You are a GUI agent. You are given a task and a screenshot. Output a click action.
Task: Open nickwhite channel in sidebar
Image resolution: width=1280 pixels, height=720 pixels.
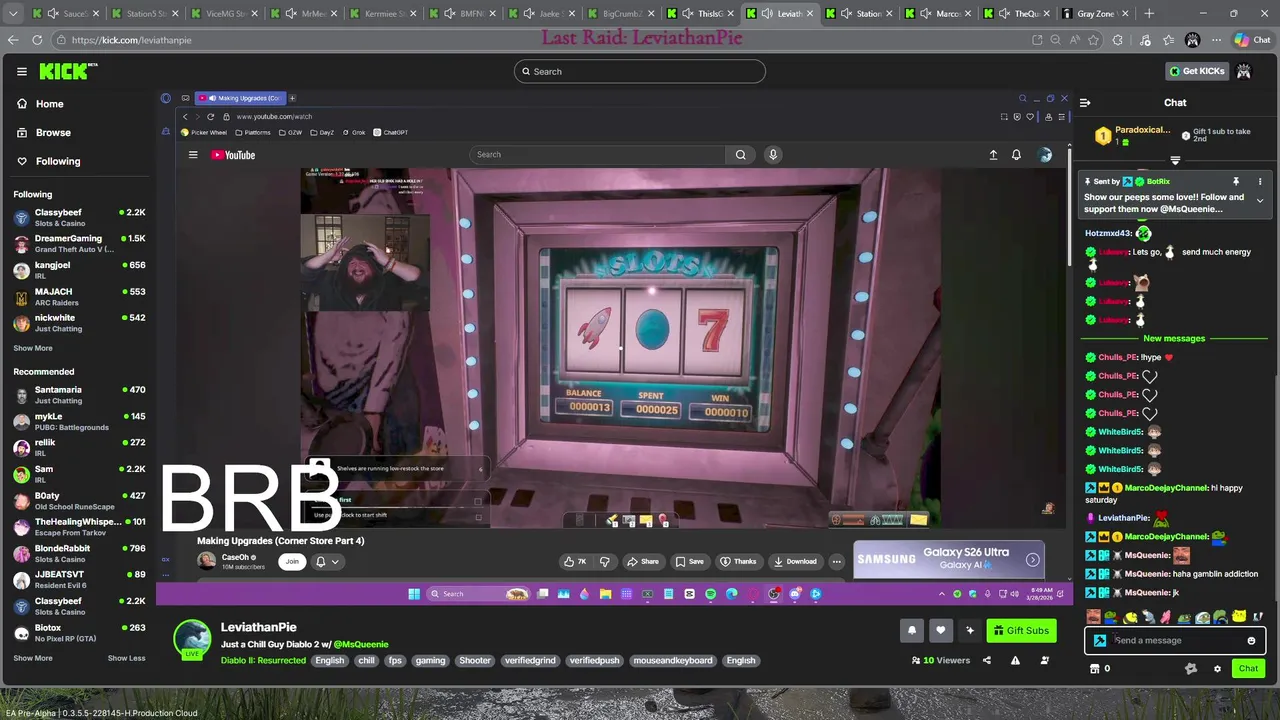(x=78, y=322)
